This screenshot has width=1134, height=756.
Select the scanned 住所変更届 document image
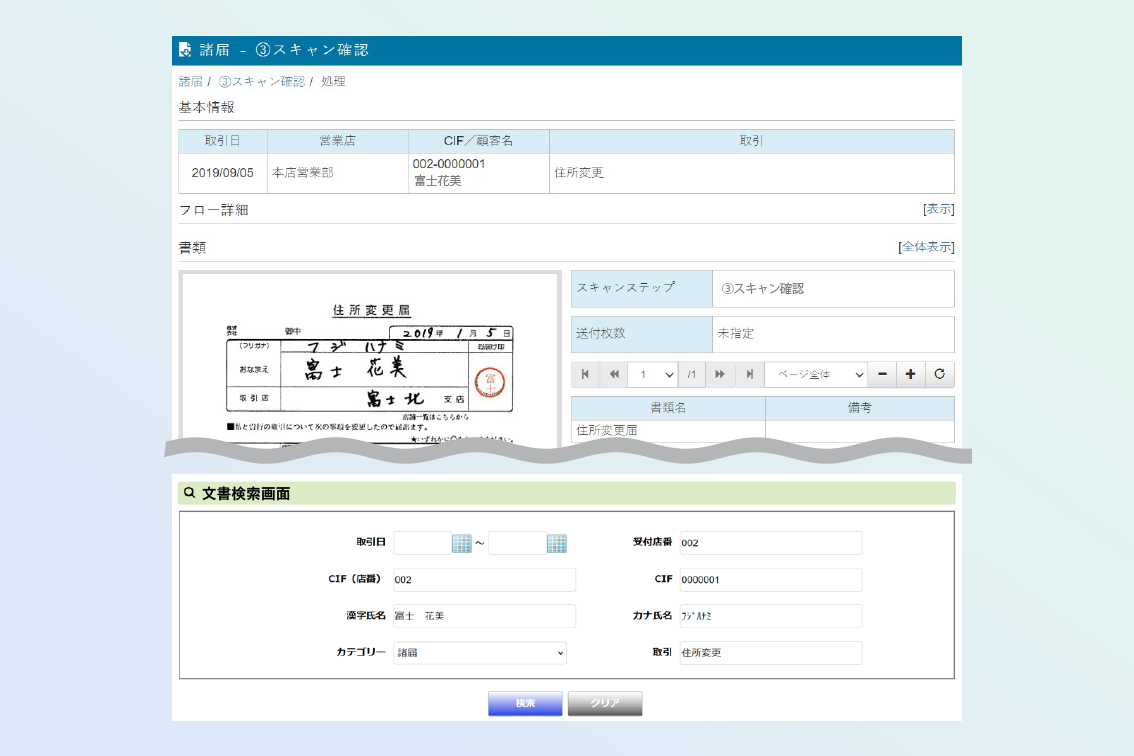click(x=369, y=358)
